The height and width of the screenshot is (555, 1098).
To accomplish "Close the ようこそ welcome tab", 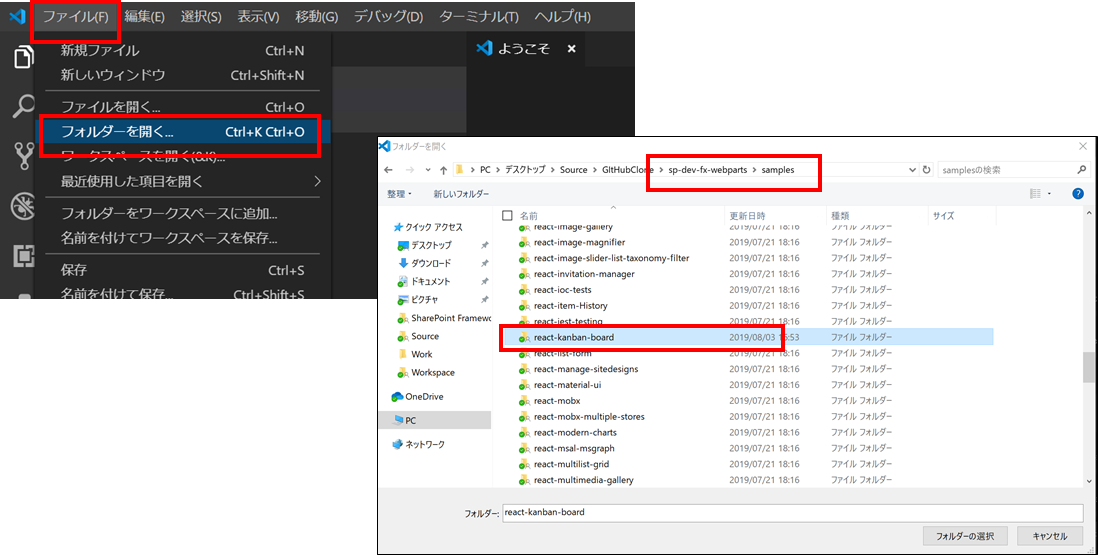I will 571,49.
